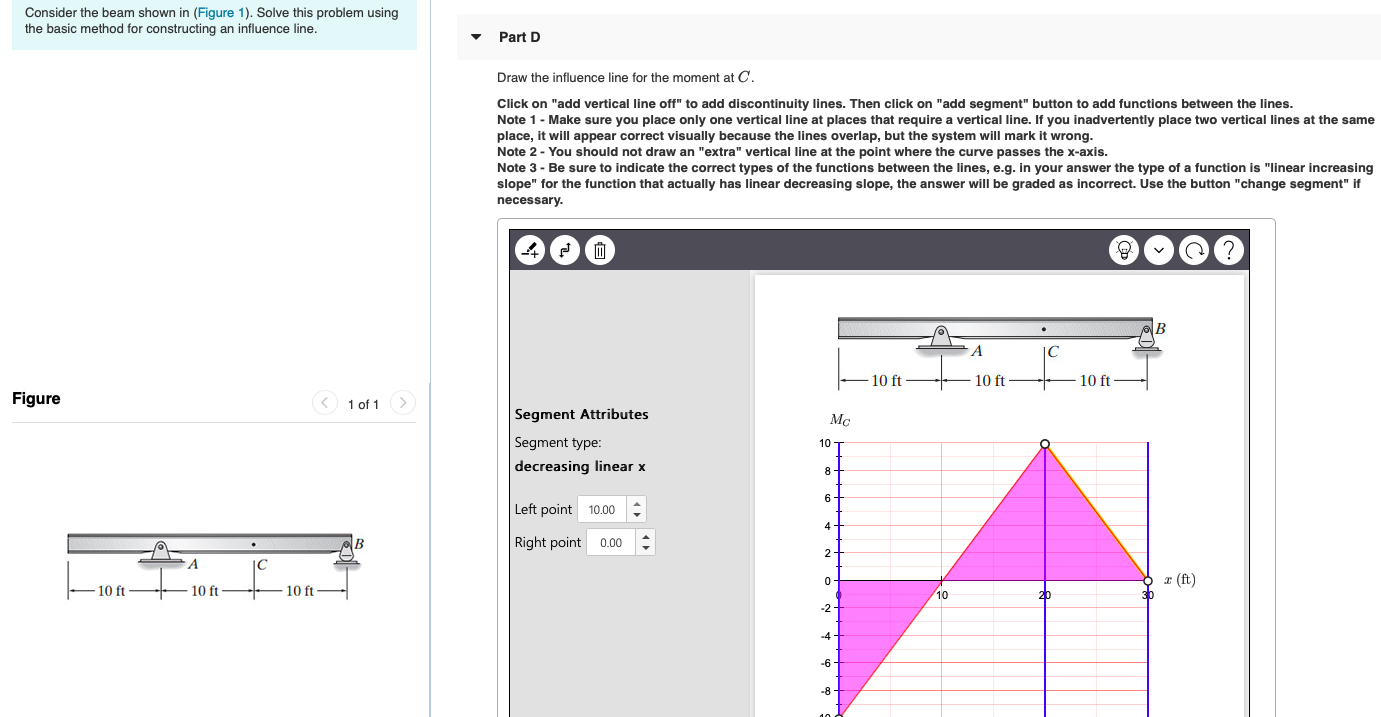Click the open point at x equals 30
The image size is (1381, 717).
(x=1147, y=580)
